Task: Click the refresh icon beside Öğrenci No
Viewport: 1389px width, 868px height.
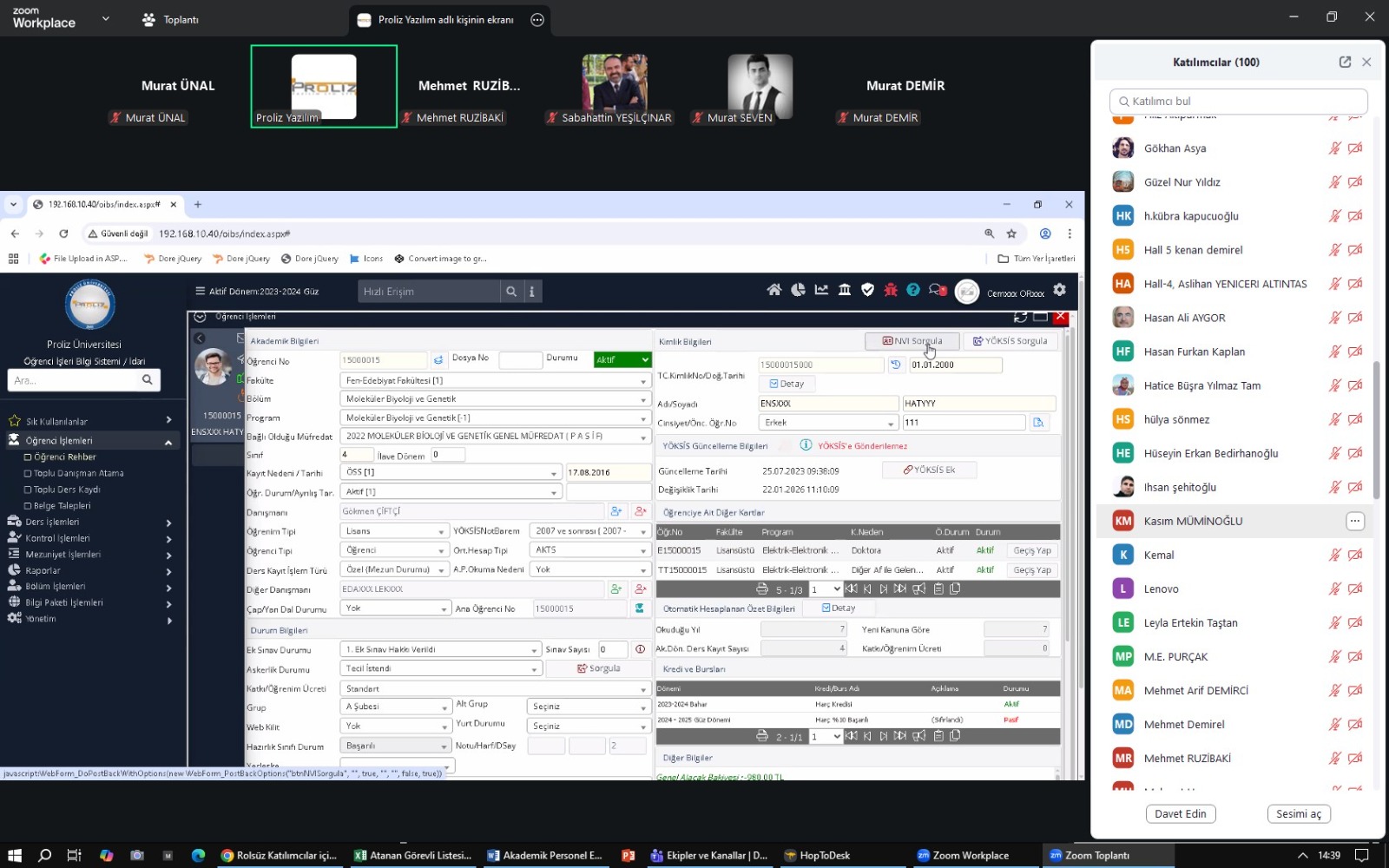Action: 438,360
